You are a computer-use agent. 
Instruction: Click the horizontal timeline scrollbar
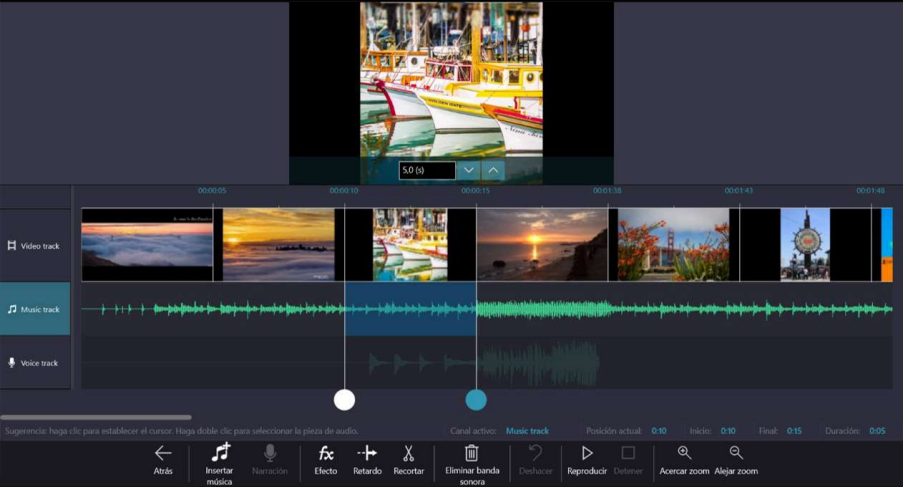click(96, 417)
